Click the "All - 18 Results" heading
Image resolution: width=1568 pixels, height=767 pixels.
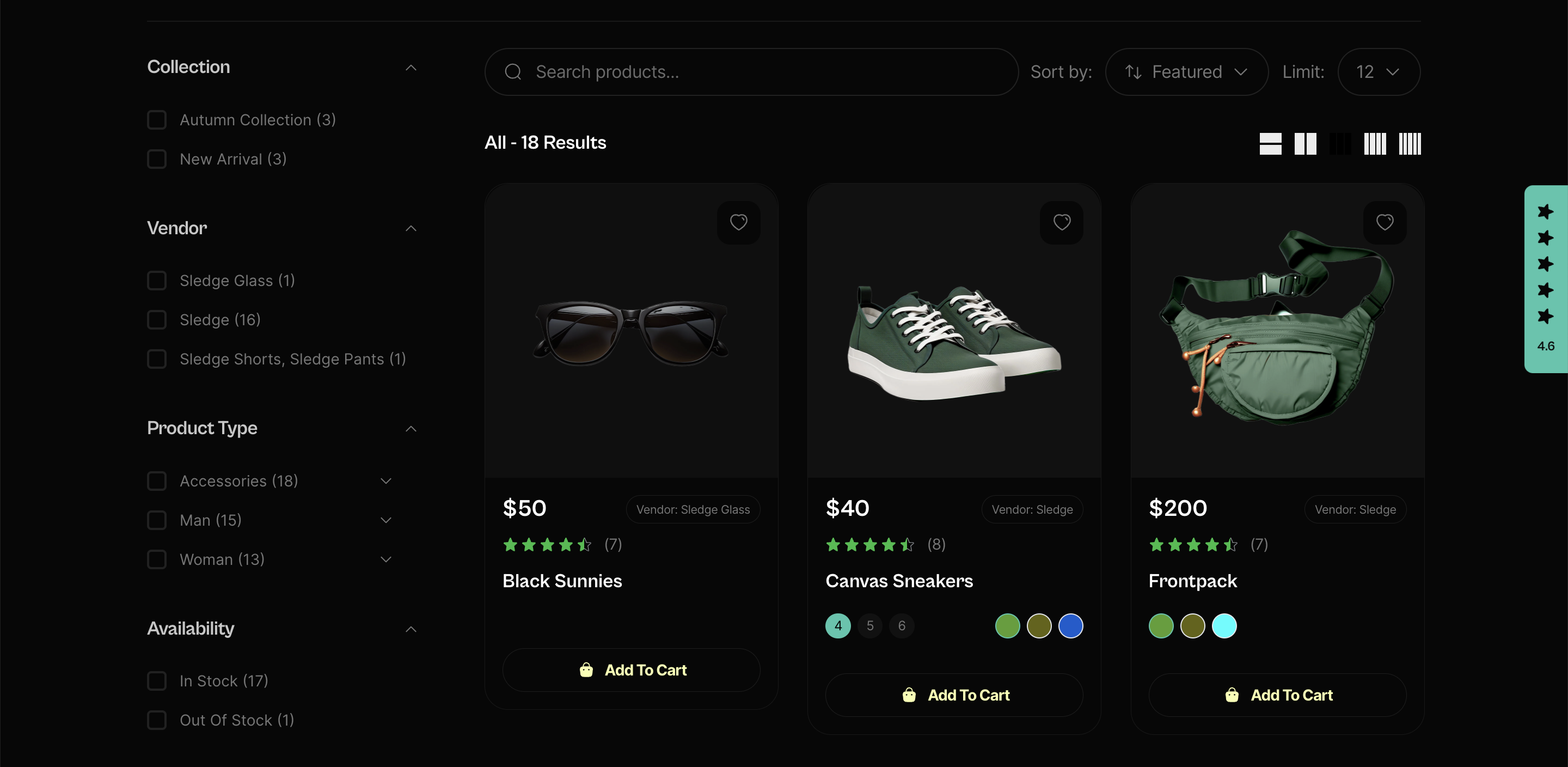click(x=545, y=143)
